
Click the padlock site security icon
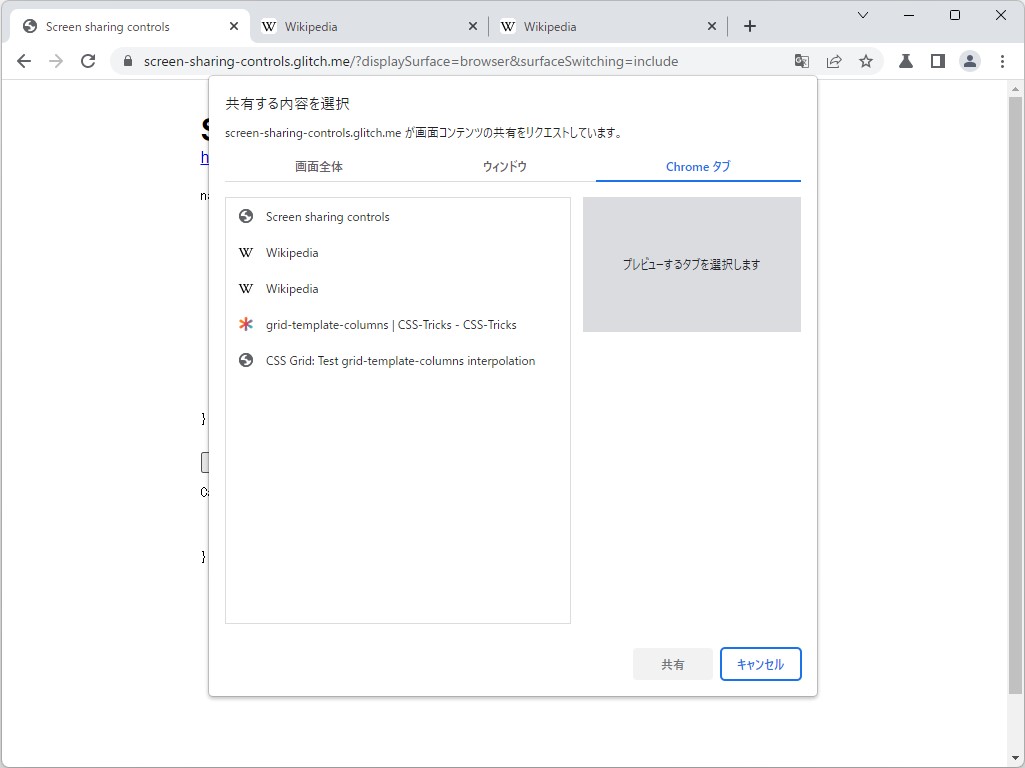click(x=126, y=61)
